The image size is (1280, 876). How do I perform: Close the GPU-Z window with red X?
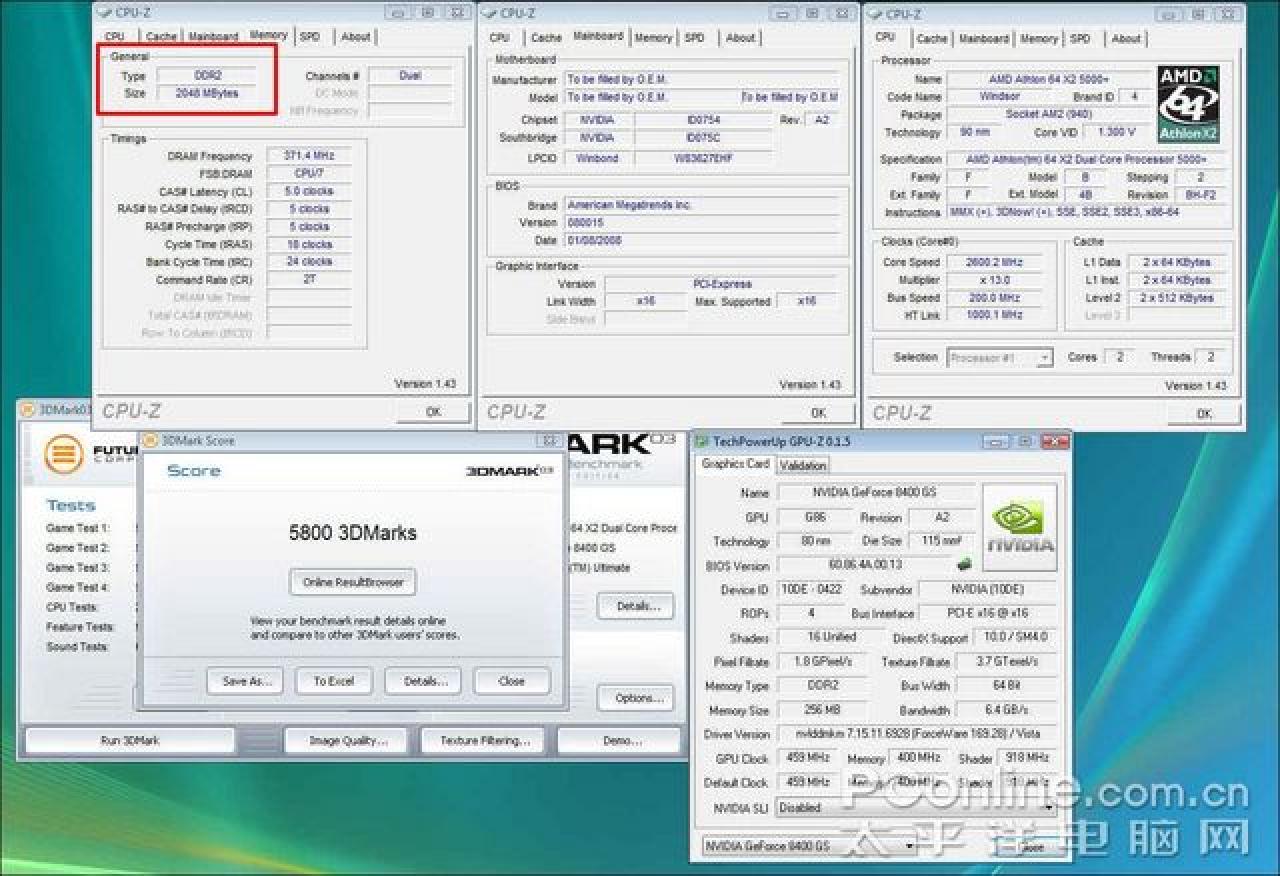click(1054, 441)
